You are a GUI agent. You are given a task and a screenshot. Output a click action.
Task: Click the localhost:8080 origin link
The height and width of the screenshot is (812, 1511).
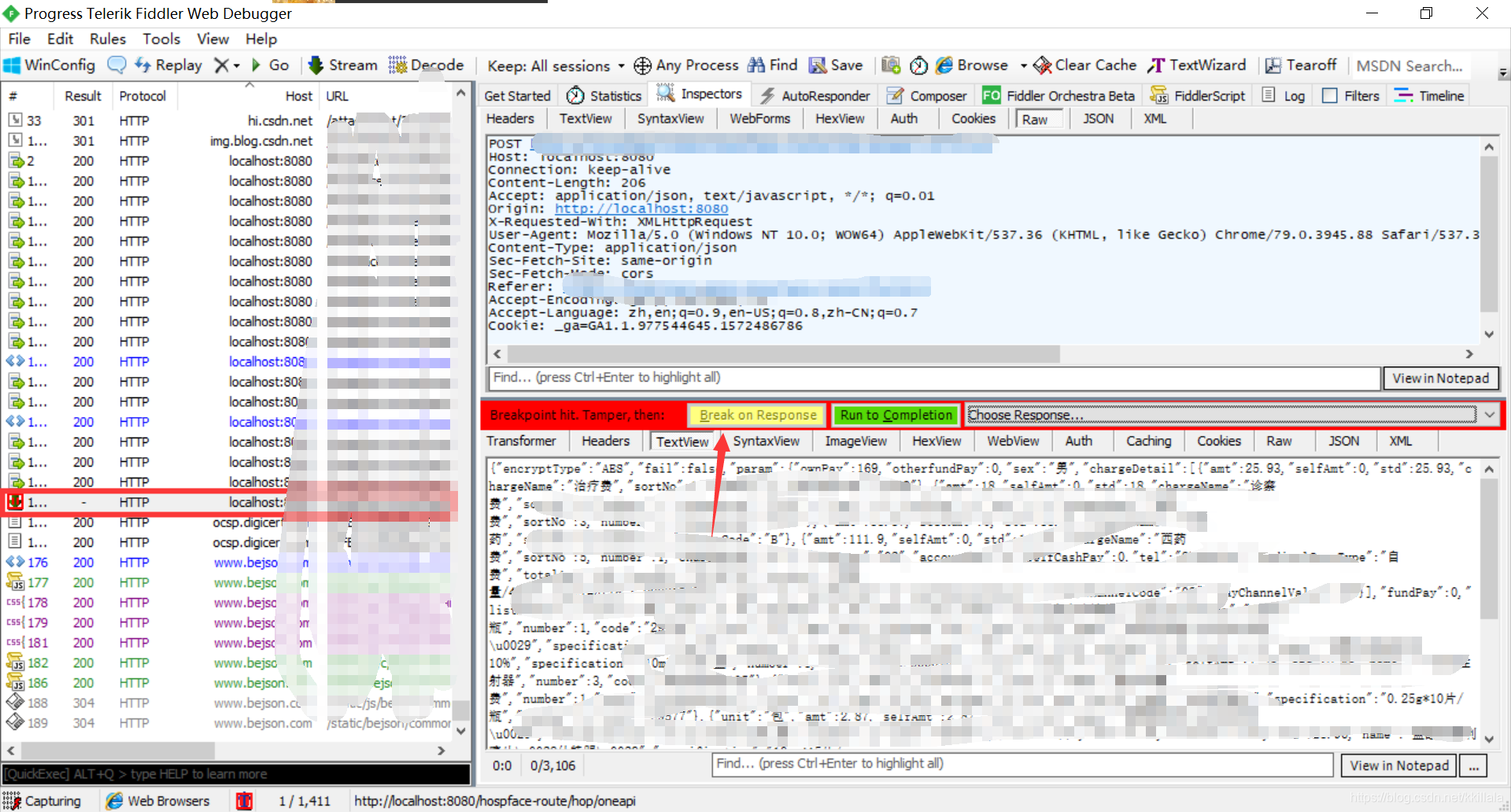point(641,209)
